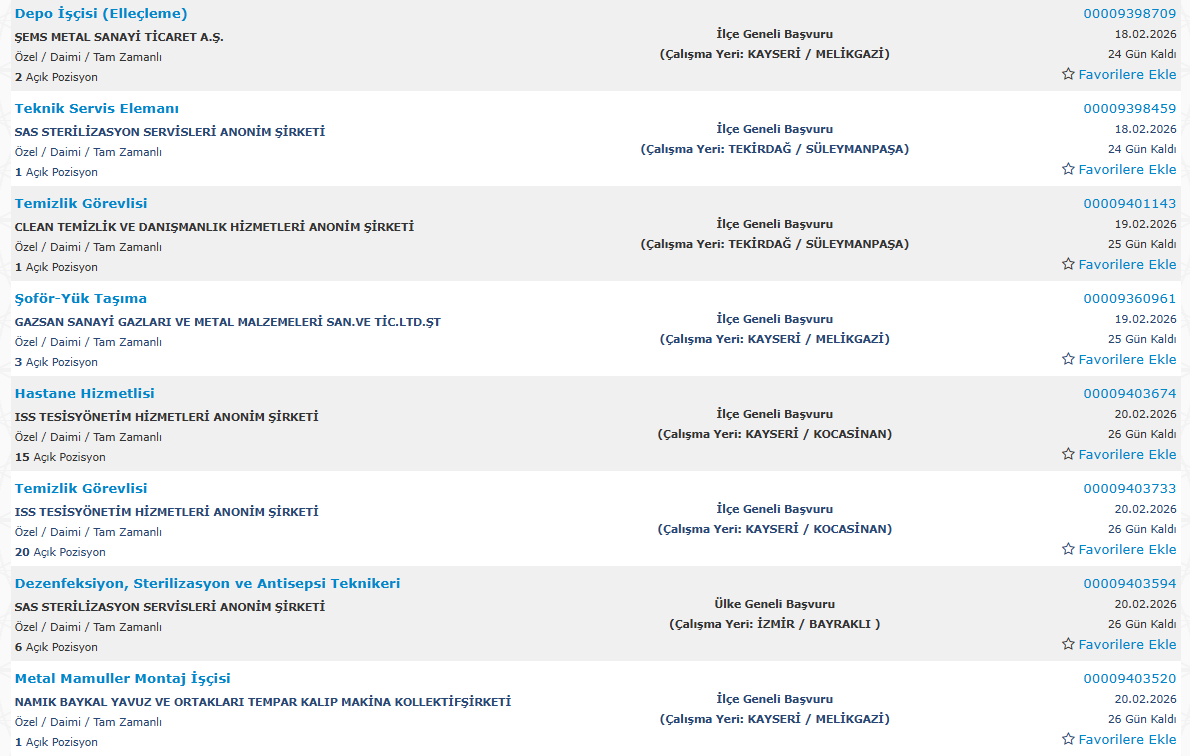Screen dimensions: 1190x756
Task: Open the Metal Mamuller Montaj İşçisi title
Action: click(122, 678)
